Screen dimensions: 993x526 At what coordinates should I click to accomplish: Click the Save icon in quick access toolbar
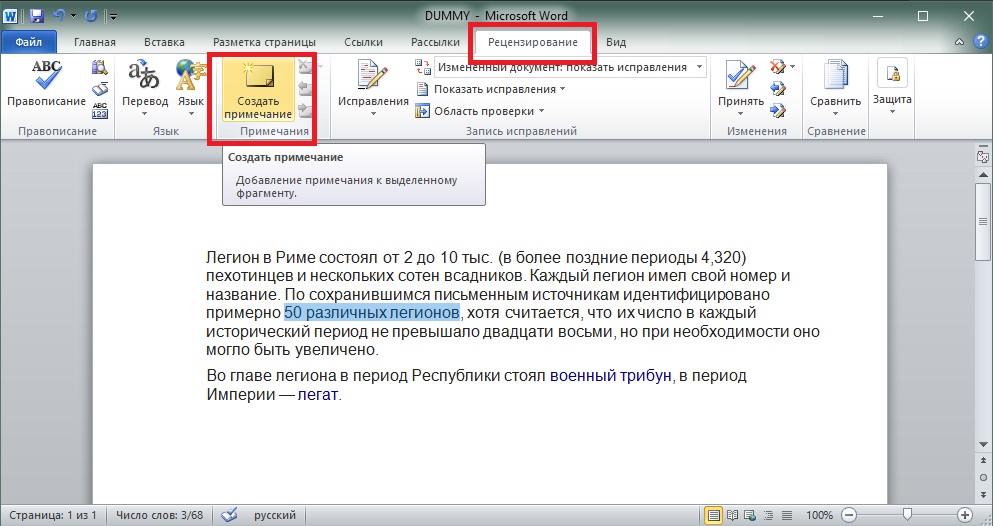click(37, 16)
